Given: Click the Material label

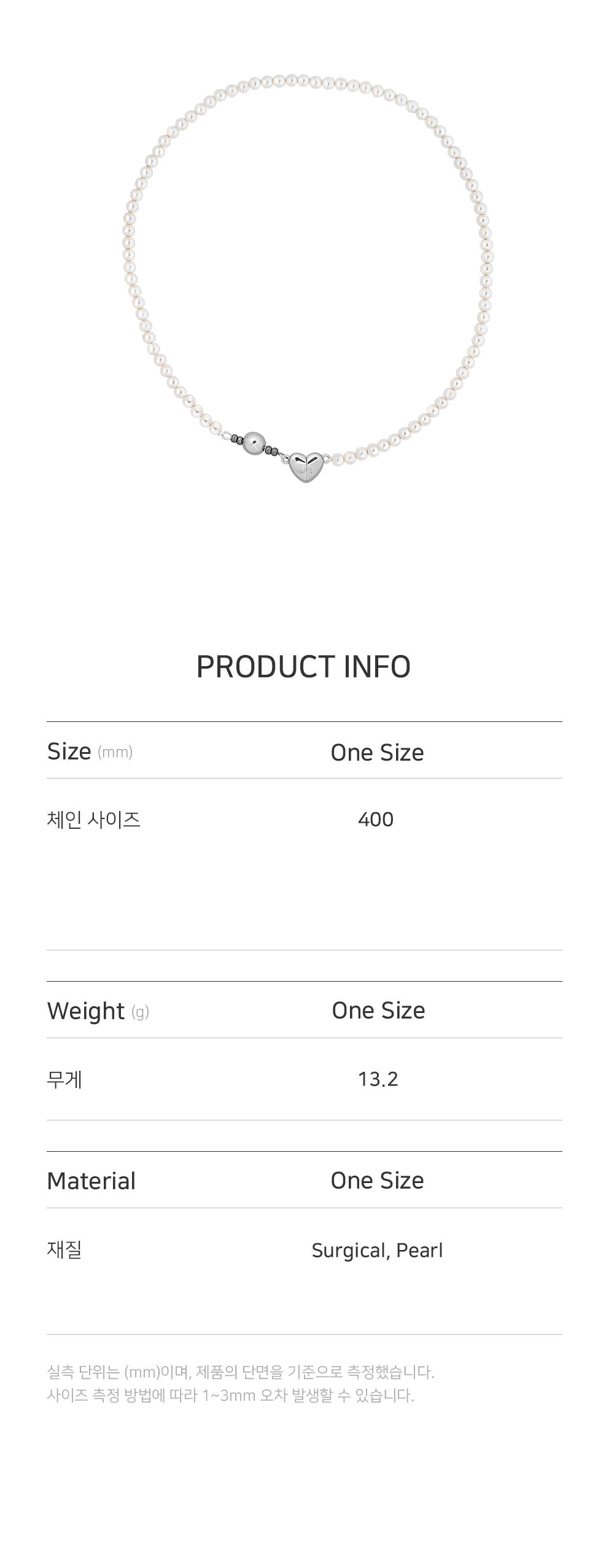Looking at the screenshot, I should pos(91,1181).
